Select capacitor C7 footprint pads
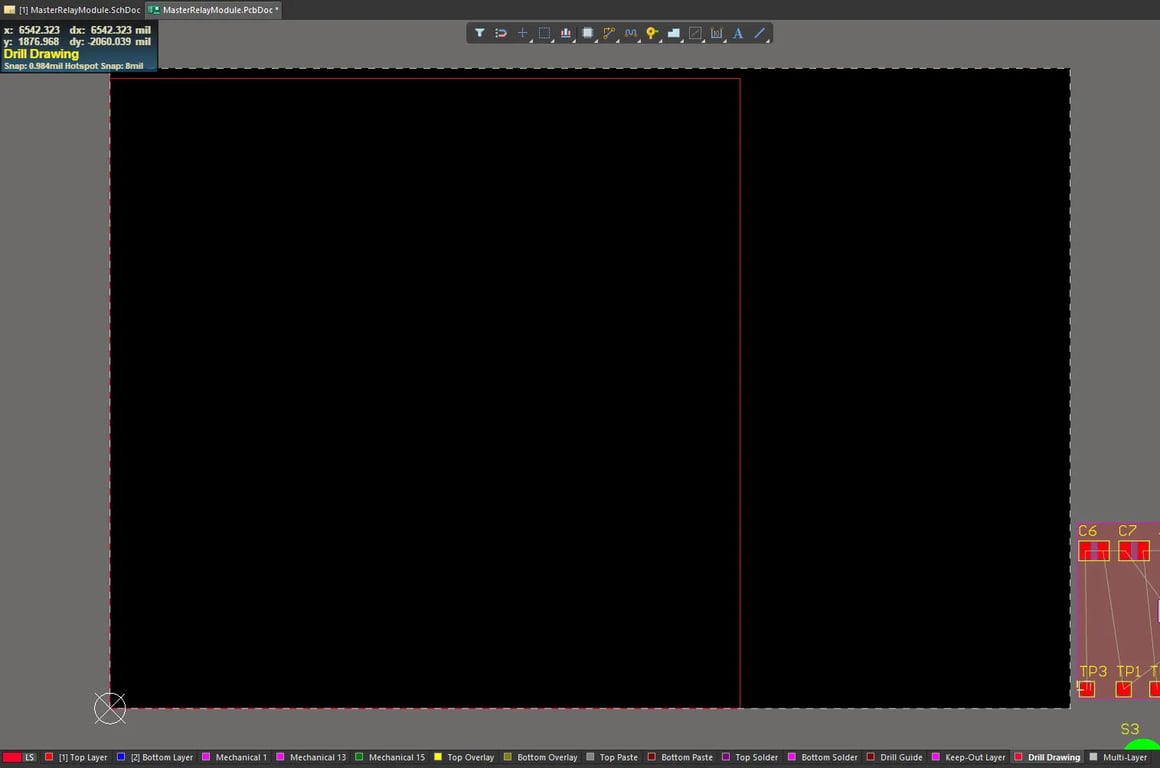This screenshot has width=1160, height=768. (x=1133, y=551)
